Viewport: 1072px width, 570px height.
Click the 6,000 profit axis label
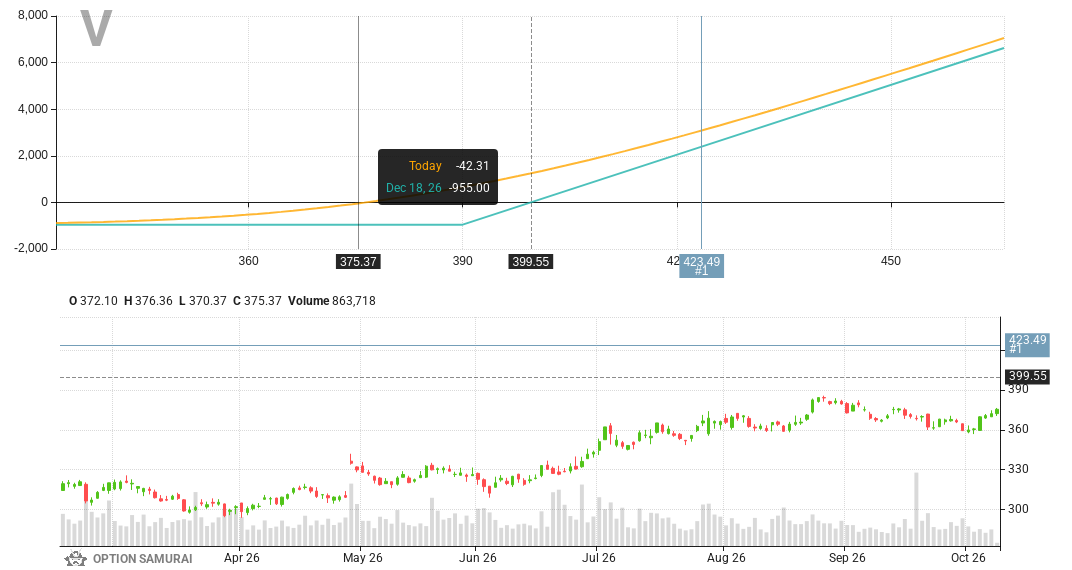(32, 62)
